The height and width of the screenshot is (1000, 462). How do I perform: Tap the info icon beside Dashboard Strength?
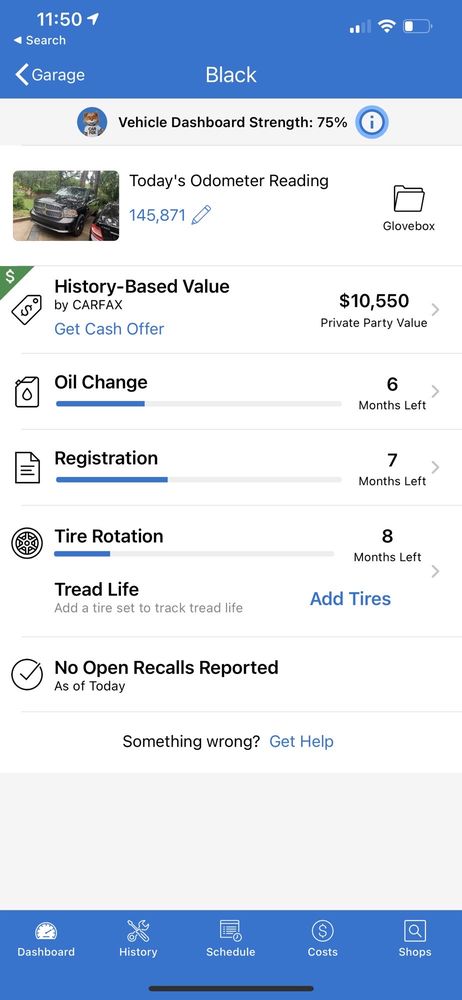click(371, 122)
